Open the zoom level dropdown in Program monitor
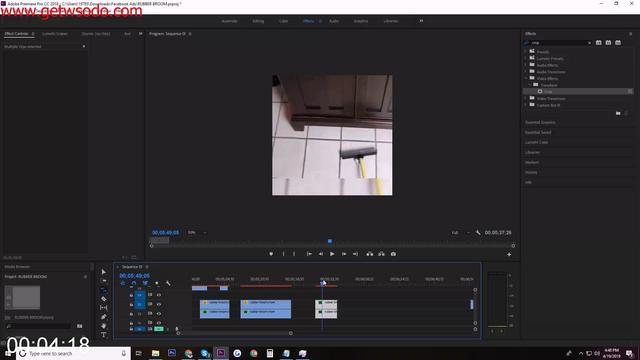The image size is (640, 360). [x=196, y=233]
